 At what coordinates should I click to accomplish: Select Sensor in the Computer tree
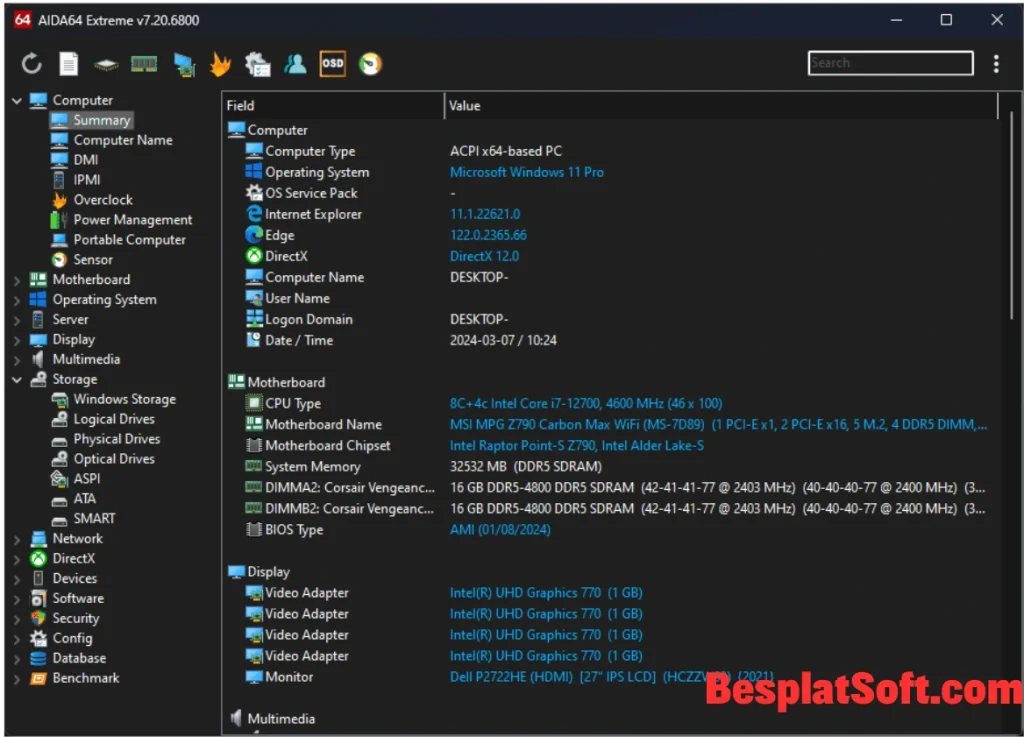tap(92, 259)
